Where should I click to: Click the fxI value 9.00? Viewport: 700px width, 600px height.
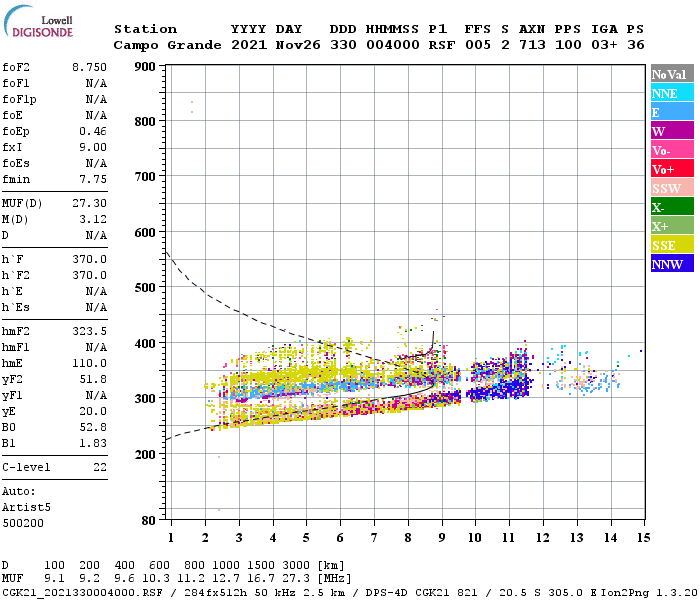(x=93, y=147)
